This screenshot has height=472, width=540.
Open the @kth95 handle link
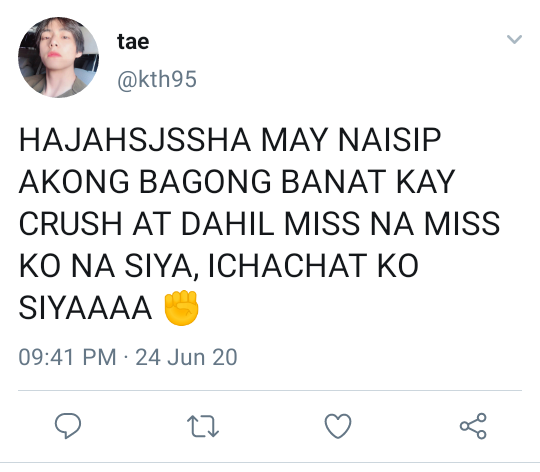pyautogui.click(x=157, y=80)
